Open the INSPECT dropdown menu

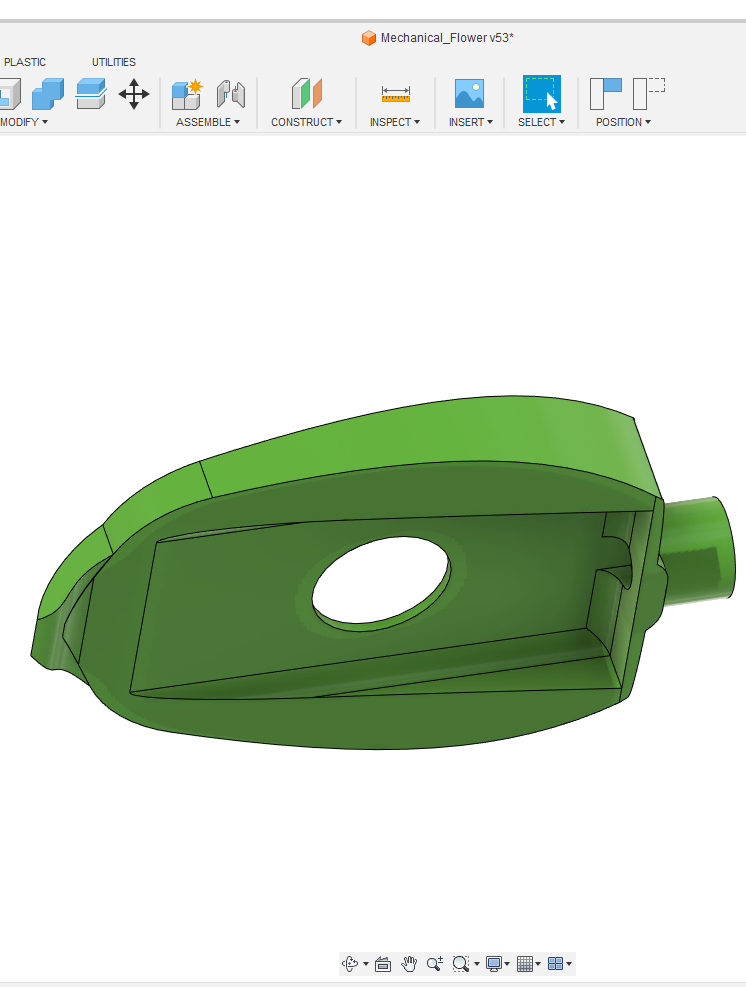point(395,122)
